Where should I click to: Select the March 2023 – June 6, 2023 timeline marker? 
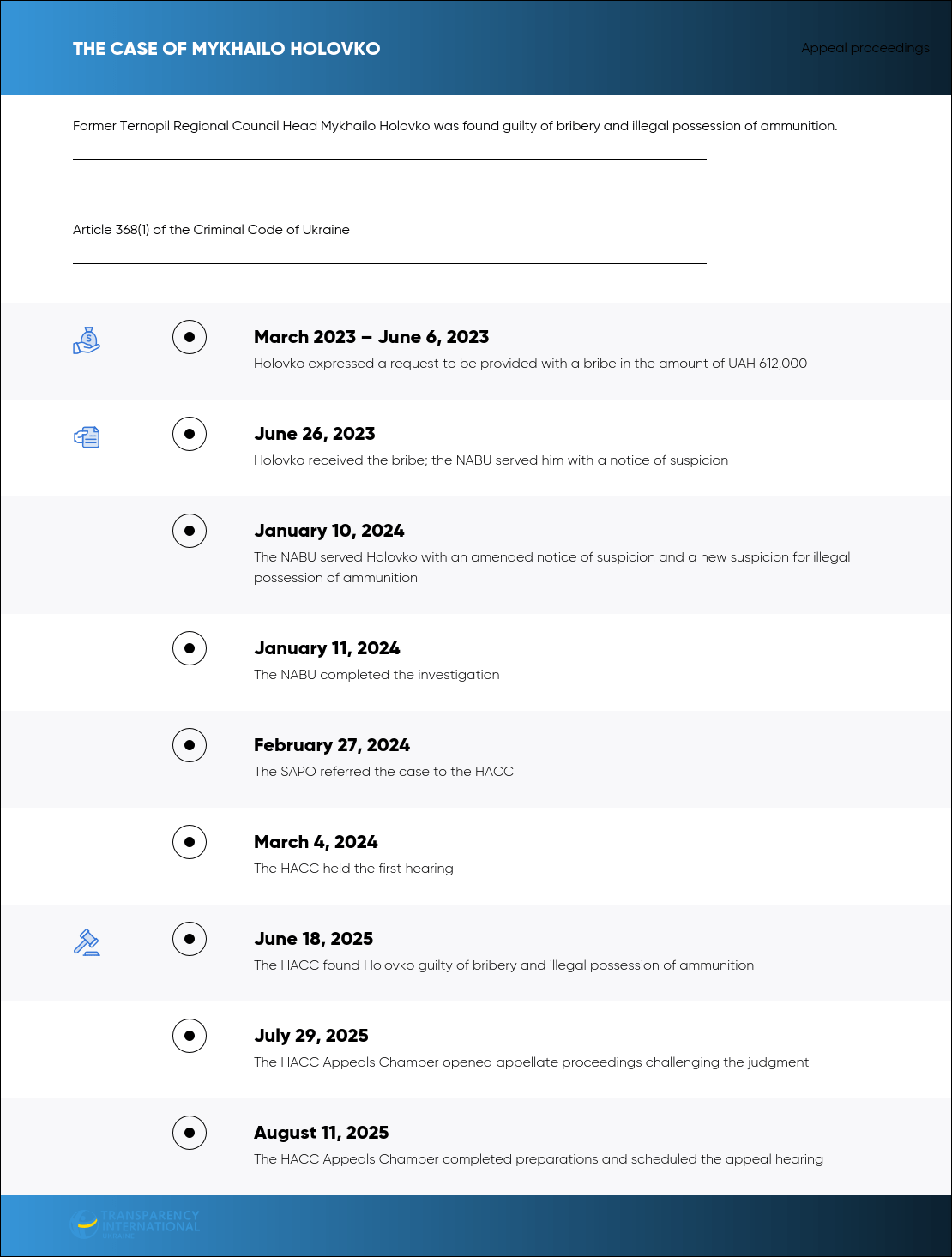coord(190,337)
